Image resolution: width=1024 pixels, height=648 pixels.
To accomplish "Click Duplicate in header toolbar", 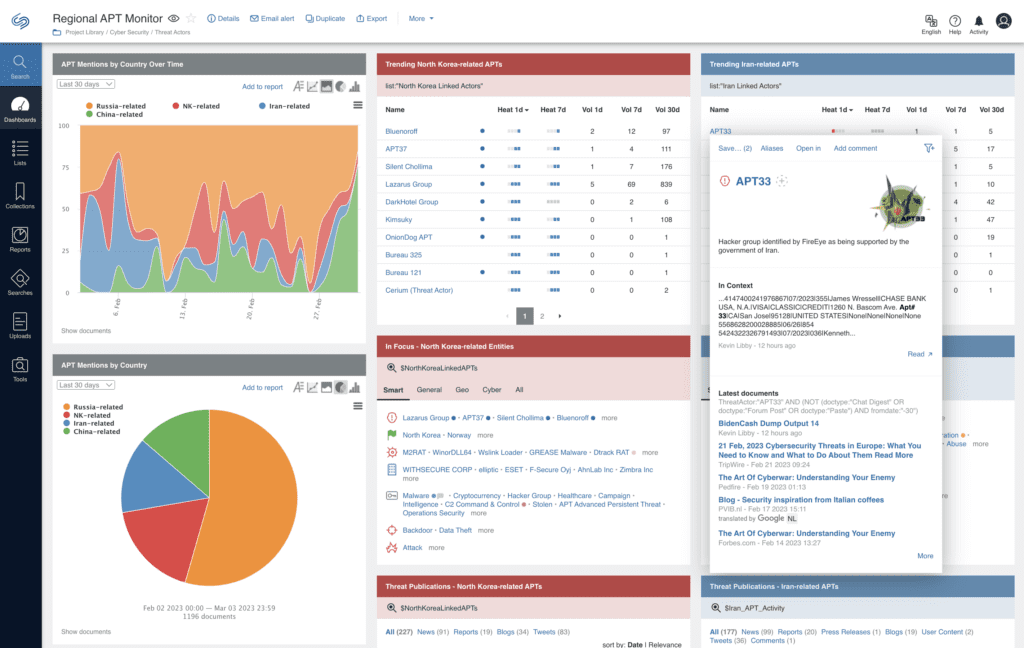I will point(325,18).
